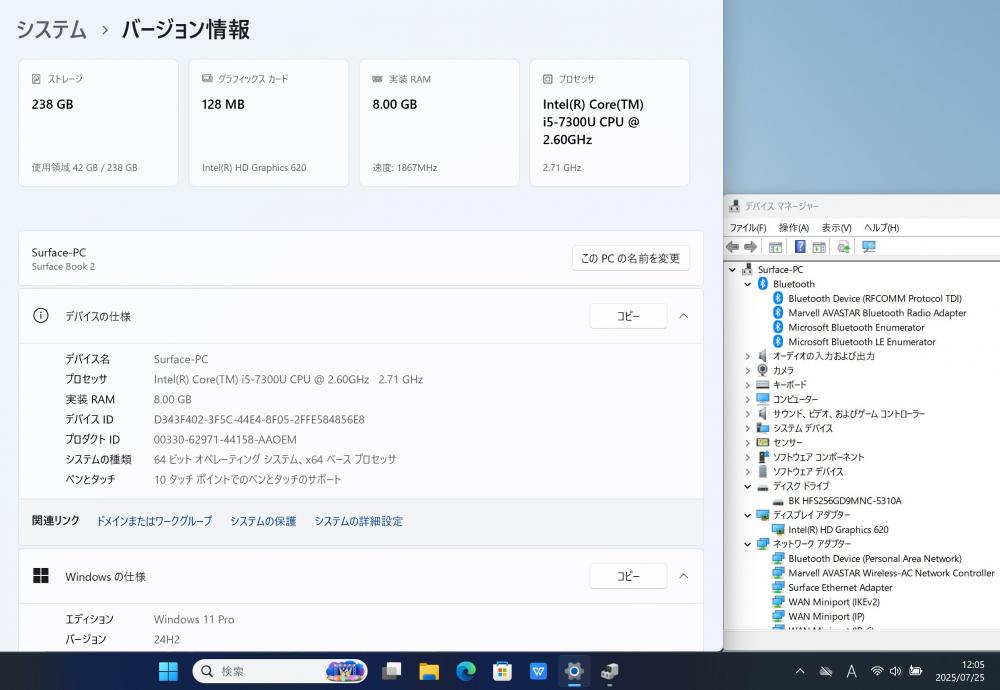The image size is (1000, 690).
Task: Select Surface Ethernet Adapter entry
Action: (840, 588)
